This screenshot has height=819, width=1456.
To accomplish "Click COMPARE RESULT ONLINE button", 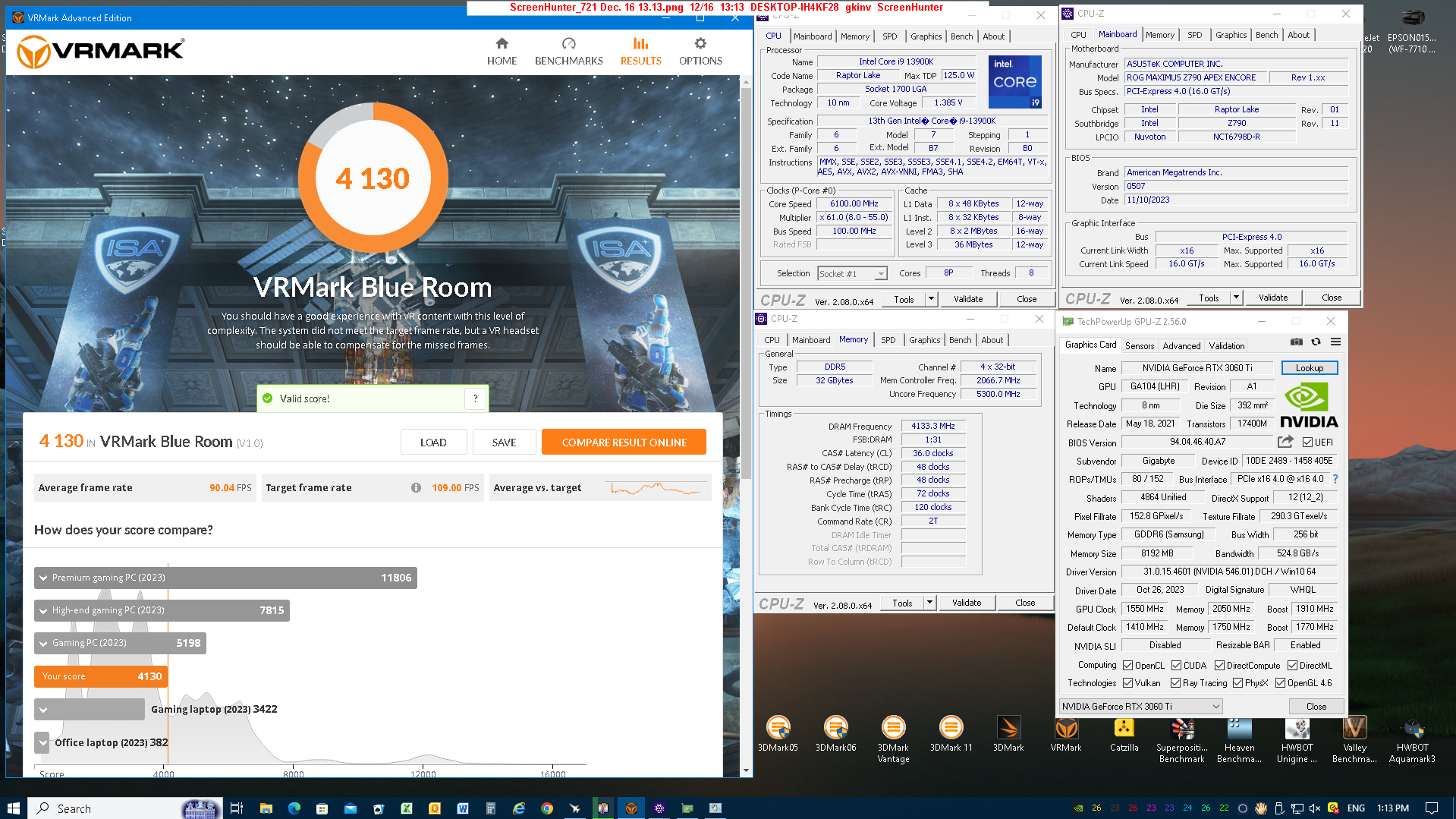I will click(624, 443).
